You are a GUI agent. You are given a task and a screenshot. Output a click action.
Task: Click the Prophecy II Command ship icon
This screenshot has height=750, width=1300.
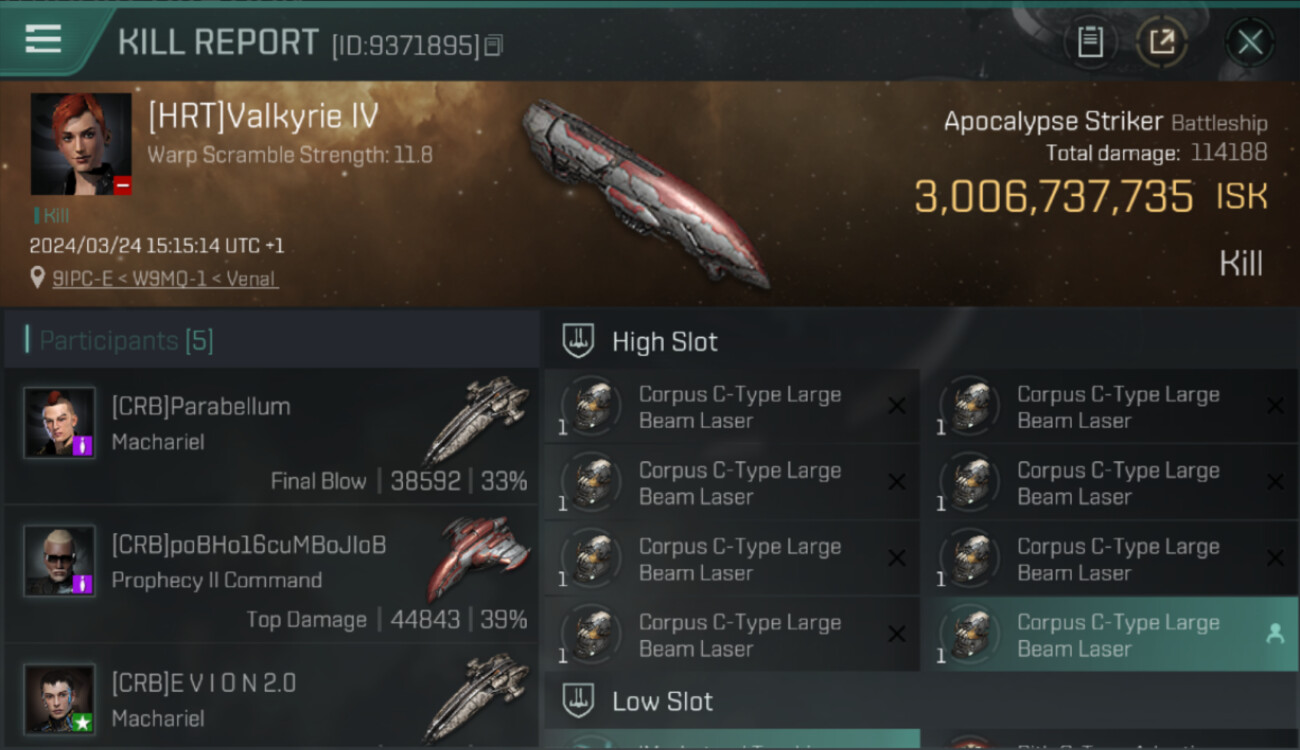pos(479,556)
